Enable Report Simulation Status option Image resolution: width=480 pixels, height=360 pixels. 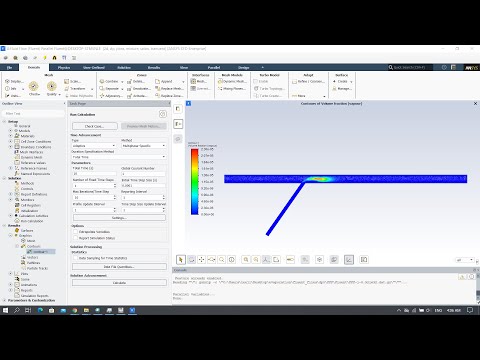[75, 238]
